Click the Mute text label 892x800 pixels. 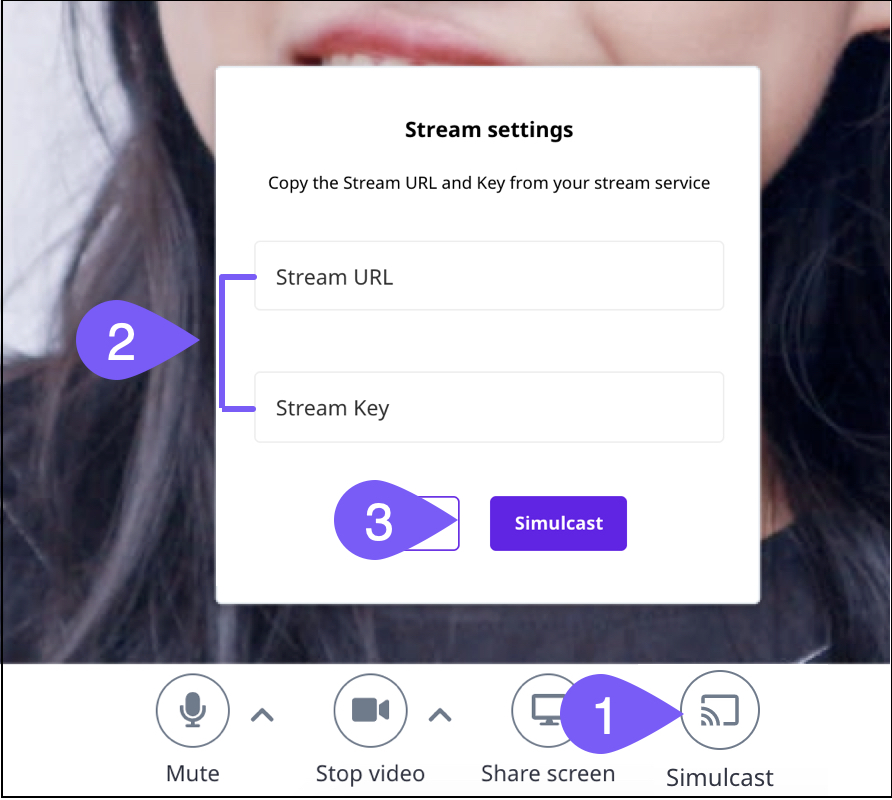click(193, 773)
